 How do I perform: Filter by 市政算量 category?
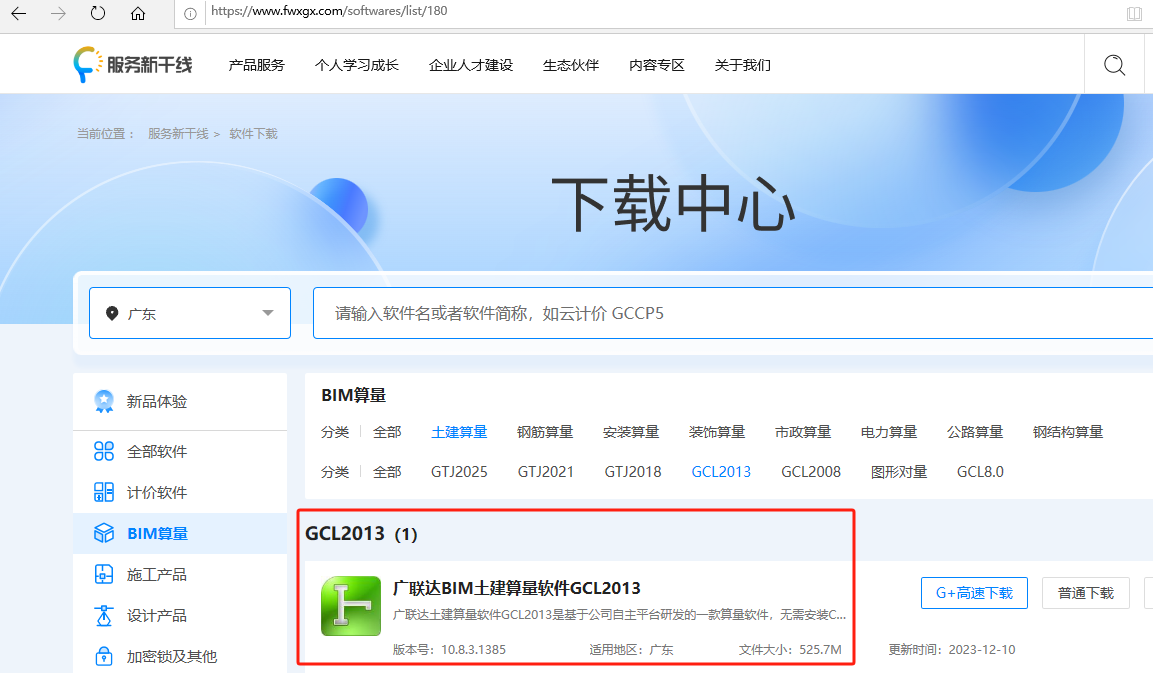pos(803,432)
